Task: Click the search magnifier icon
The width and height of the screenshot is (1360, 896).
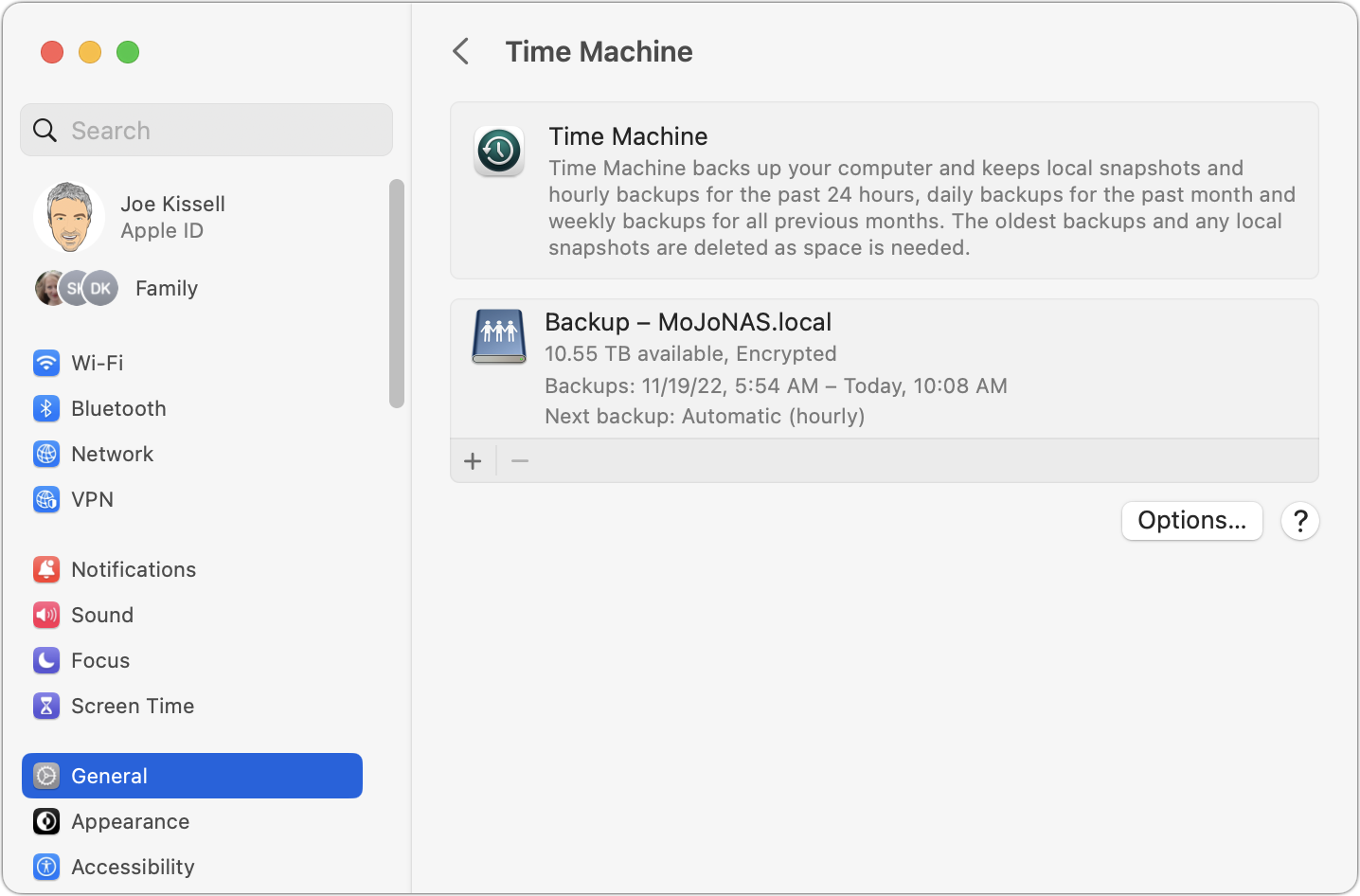Action: [x=45, y=130]
